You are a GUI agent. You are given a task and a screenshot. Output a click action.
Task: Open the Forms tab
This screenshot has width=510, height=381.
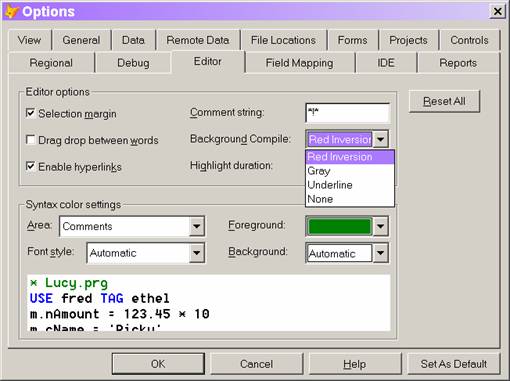(352, 40)
